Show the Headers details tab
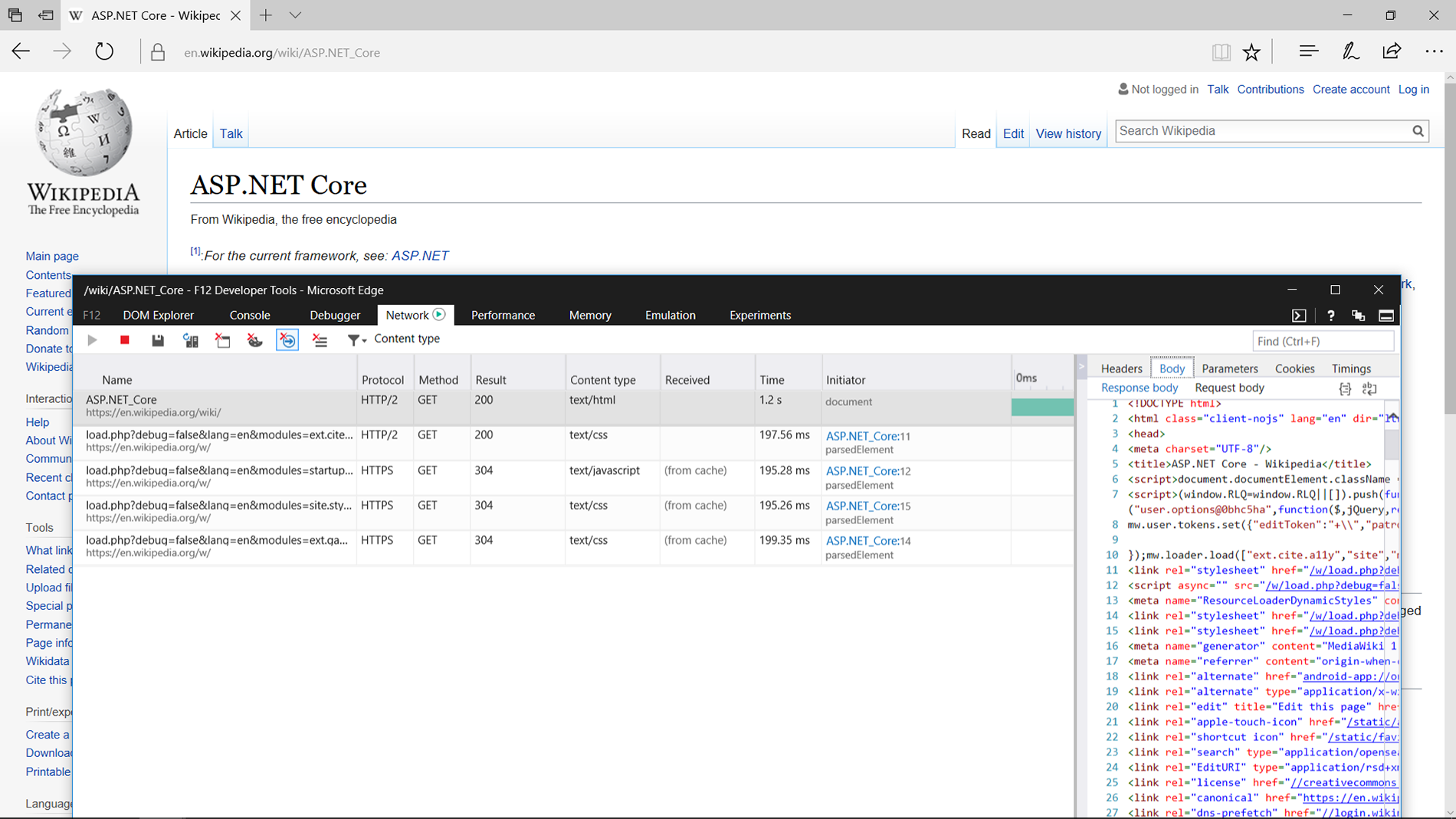 [x=1121, y=369]
